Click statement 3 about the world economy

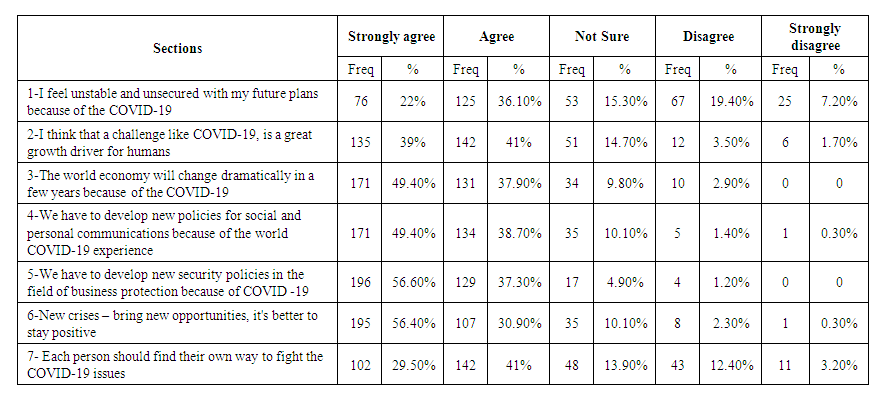170,184
